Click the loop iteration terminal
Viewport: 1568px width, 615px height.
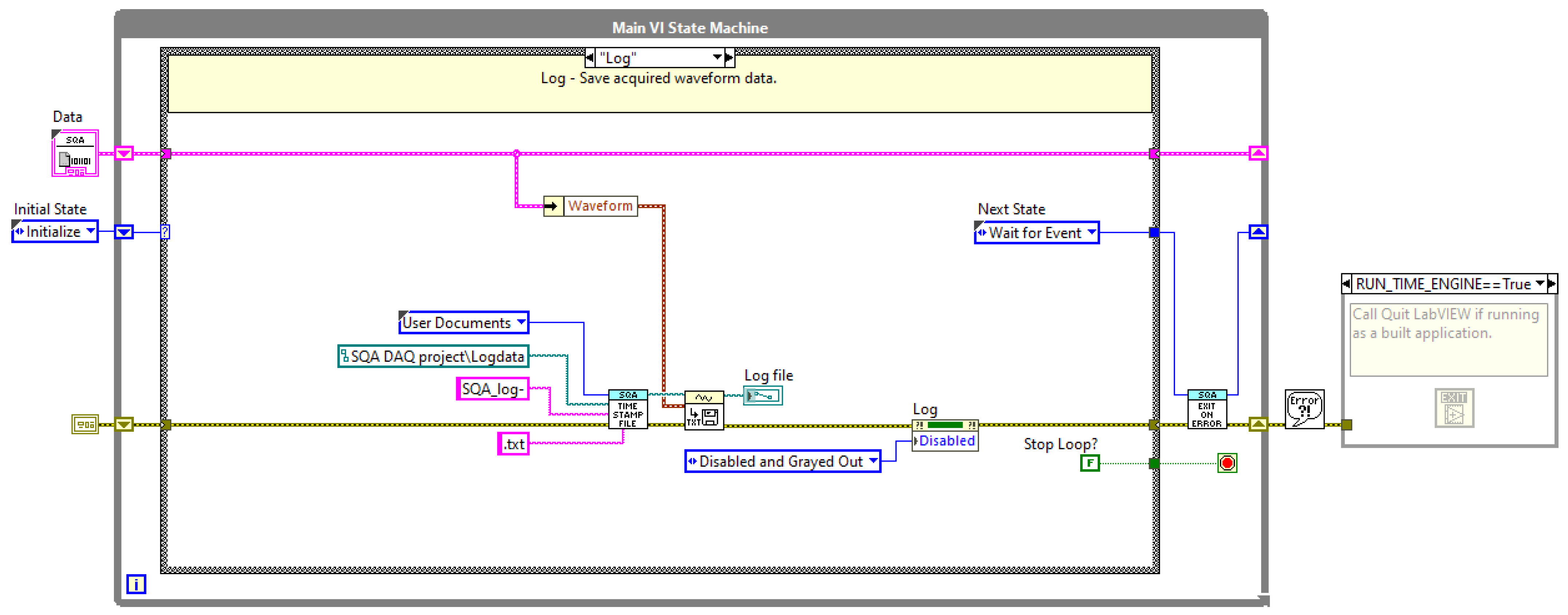pyautogui.click(x=136, y=584)
